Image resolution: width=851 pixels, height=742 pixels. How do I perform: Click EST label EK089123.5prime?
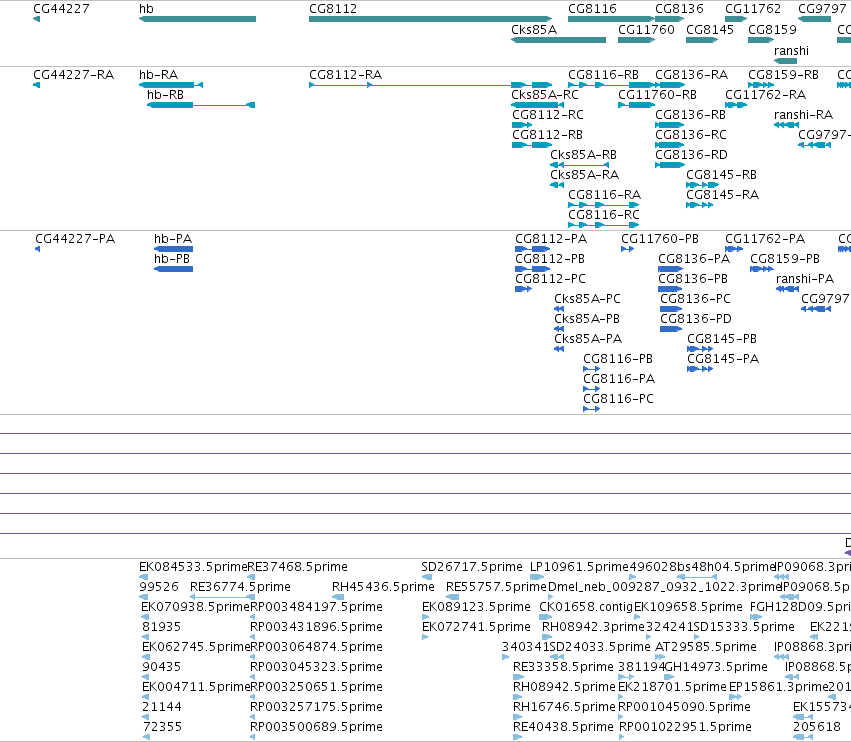477,607
